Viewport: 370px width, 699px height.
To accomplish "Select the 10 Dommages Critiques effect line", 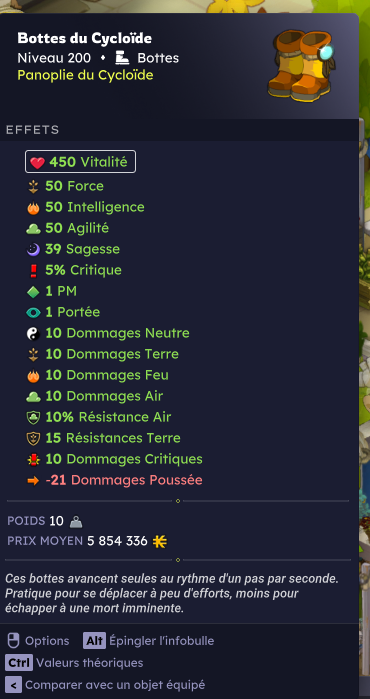I will pos(115,459).
